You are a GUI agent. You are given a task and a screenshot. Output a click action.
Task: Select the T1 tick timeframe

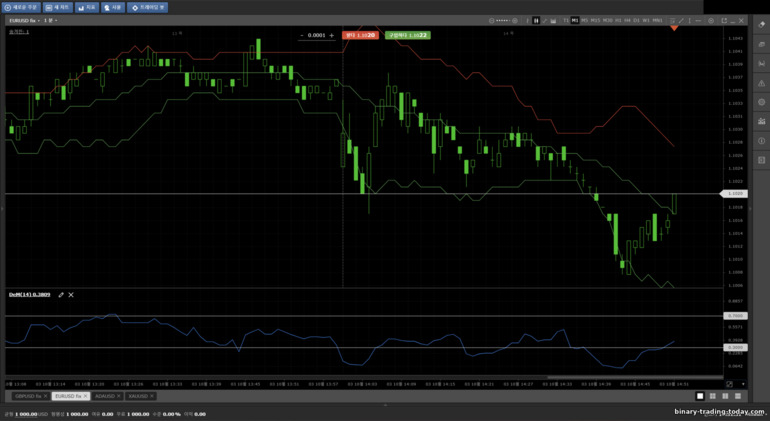pyautogui.click(x=566, y=21)
